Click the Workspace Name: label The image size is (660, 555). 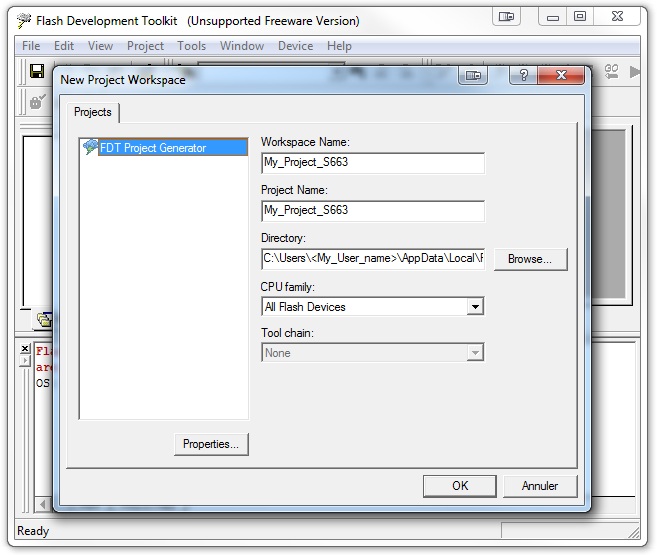305,142
